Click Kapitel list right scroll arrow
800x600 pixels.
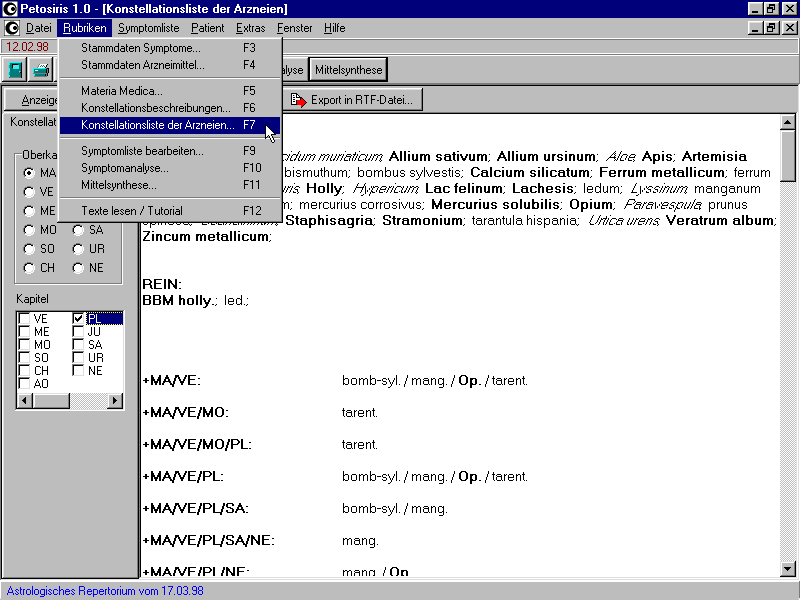(115, 401)
